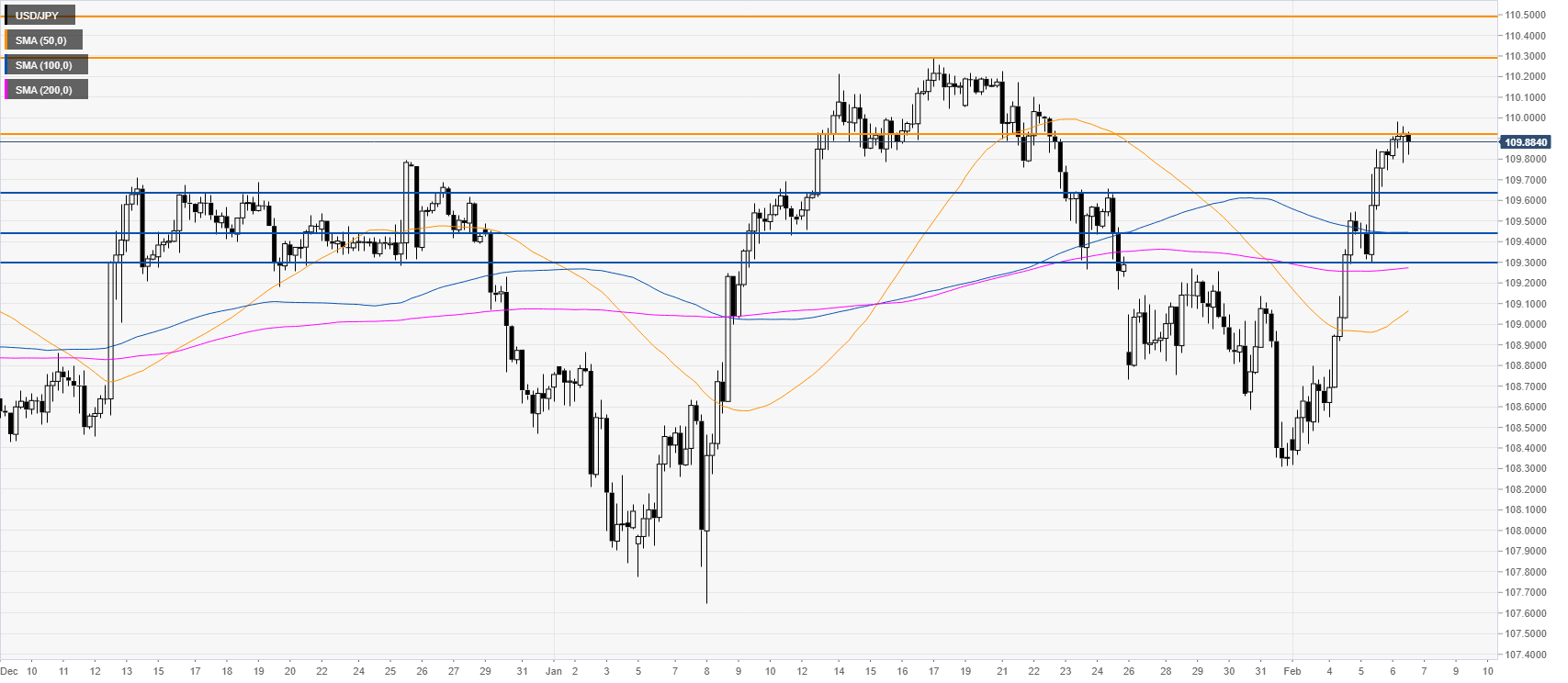1568x683 pixels.
Task: Click the Dec label on time axis
Action: (x=8, y=671)
